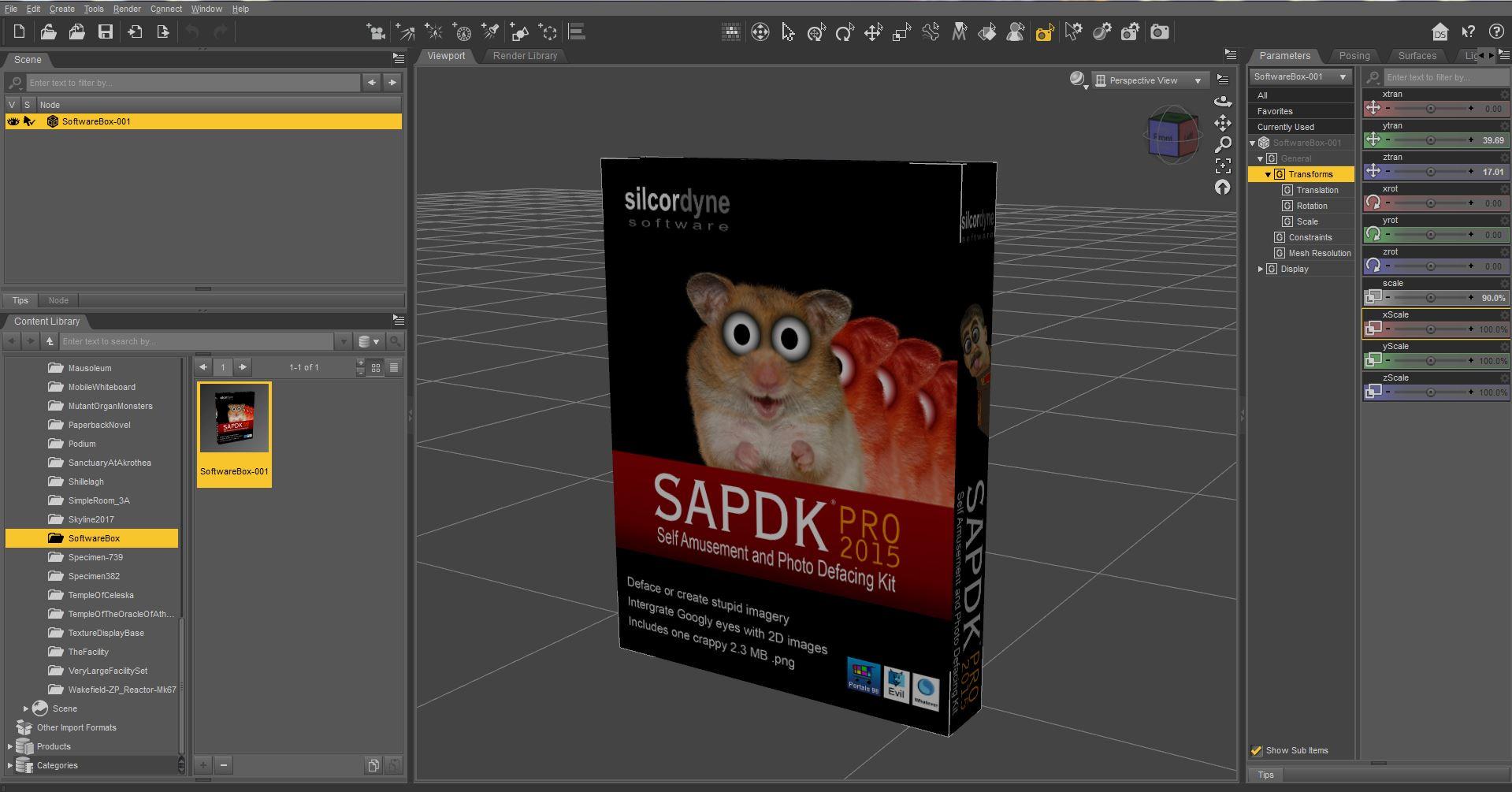Open the Scene pane options menu icon
This screenshot has height=792, width=1512.
click(x=399, y=58)
